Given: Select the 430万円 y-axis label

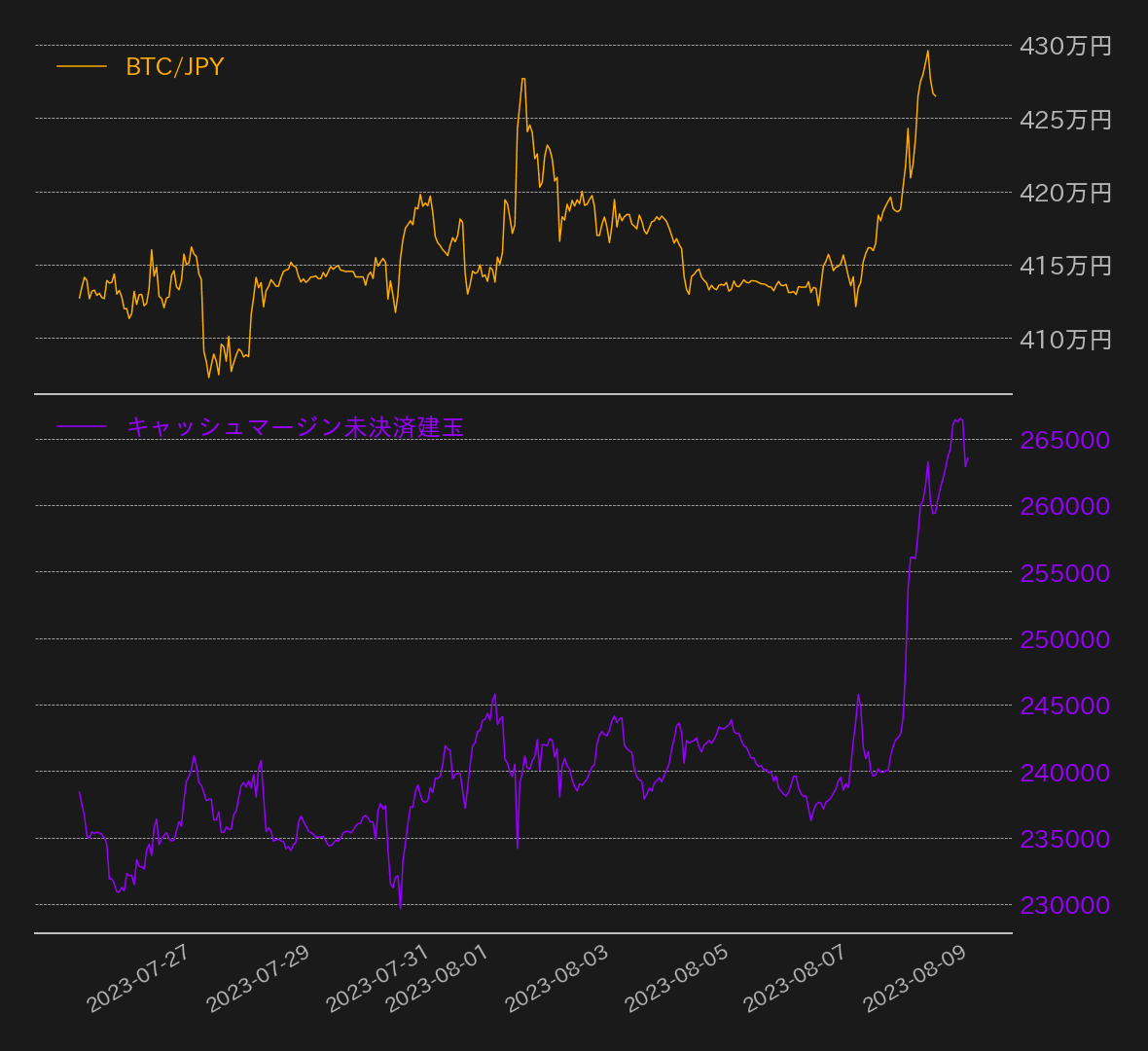Looking at the screenshot, I should [1064, 46].
